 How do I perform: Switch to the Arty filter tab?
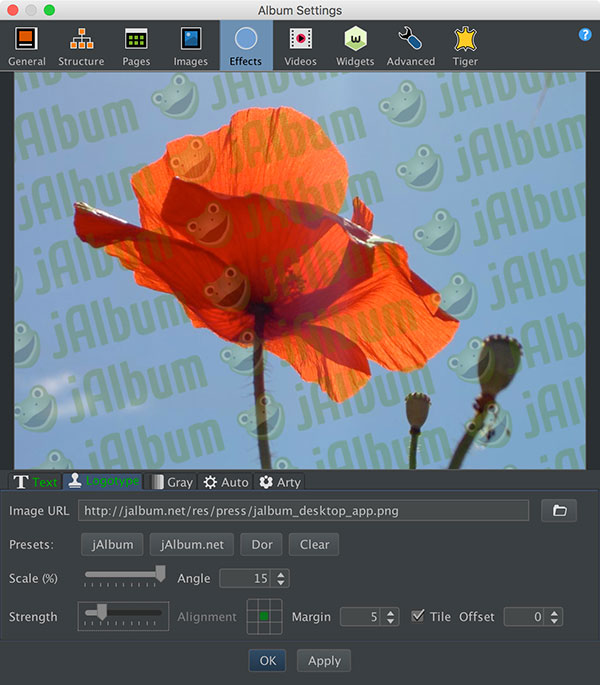click(280, 482)
